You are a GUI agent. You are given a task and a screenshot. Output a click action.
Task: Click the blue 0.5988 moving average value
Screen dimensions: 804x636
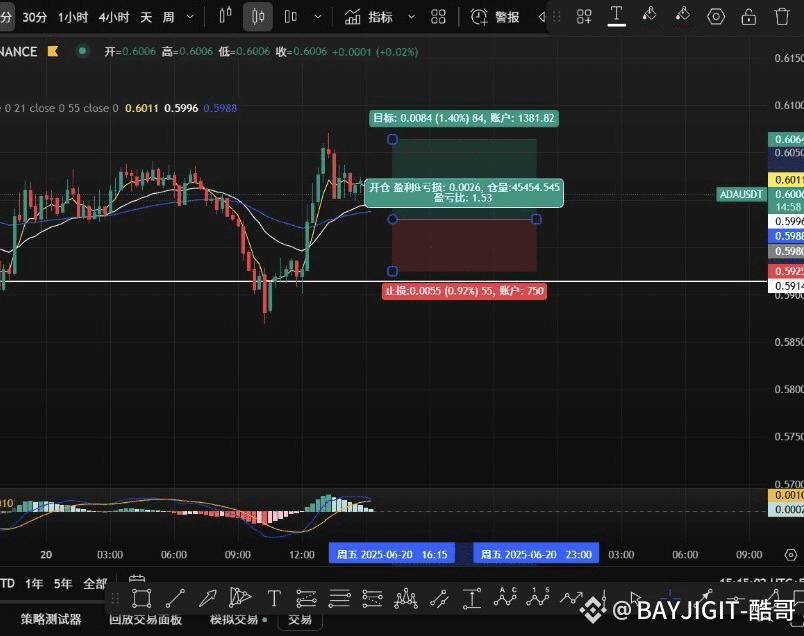point(220,108)
